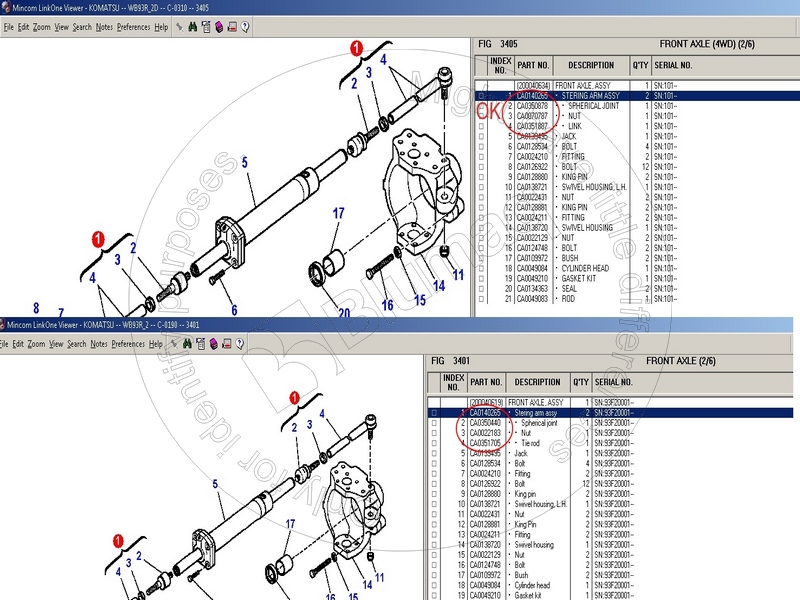Click help question mark icon in C-0190 window
Viewport: 800px width, 600px height.
240,344
